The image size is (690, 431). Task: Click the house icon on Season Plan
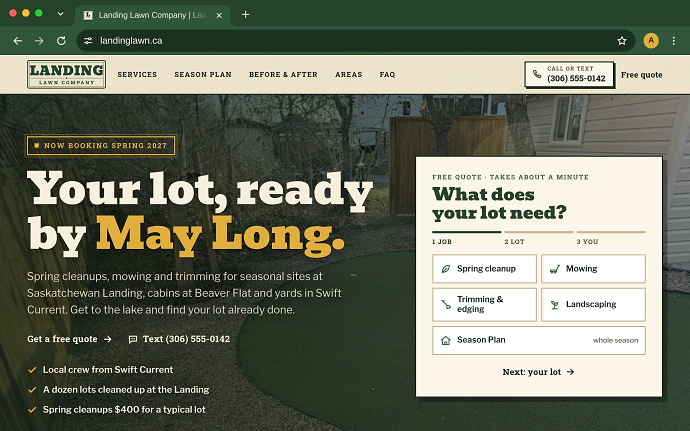(446, 340)
